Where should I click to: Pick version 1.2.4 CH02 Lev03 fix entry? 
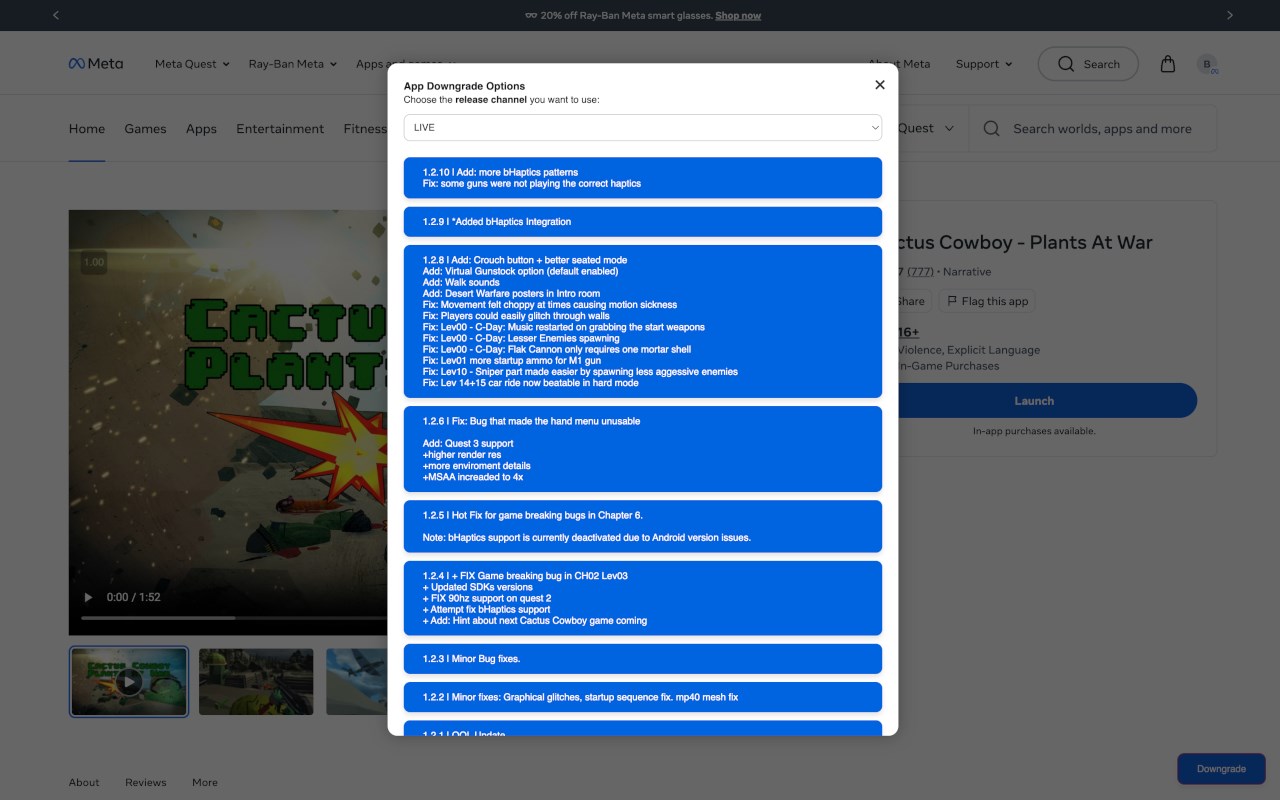[x=643, y=598]
